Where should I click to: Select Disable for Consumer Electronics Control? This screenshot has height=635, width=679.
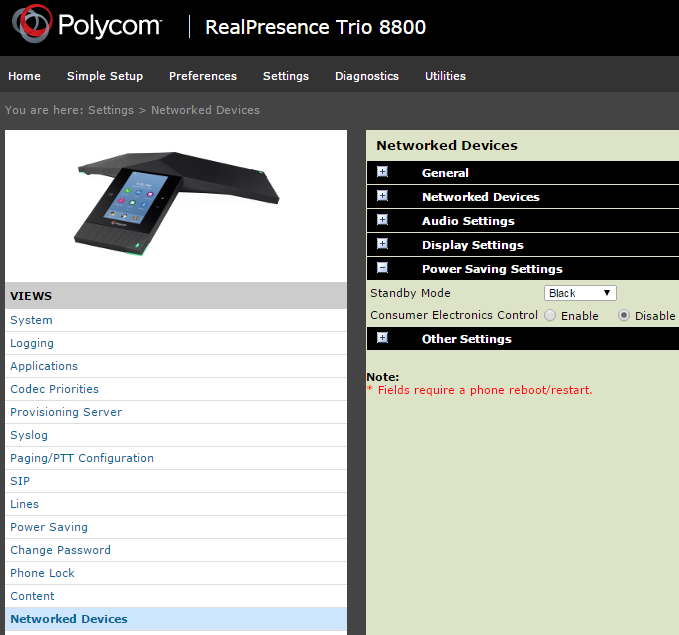(x=624, y=315)
